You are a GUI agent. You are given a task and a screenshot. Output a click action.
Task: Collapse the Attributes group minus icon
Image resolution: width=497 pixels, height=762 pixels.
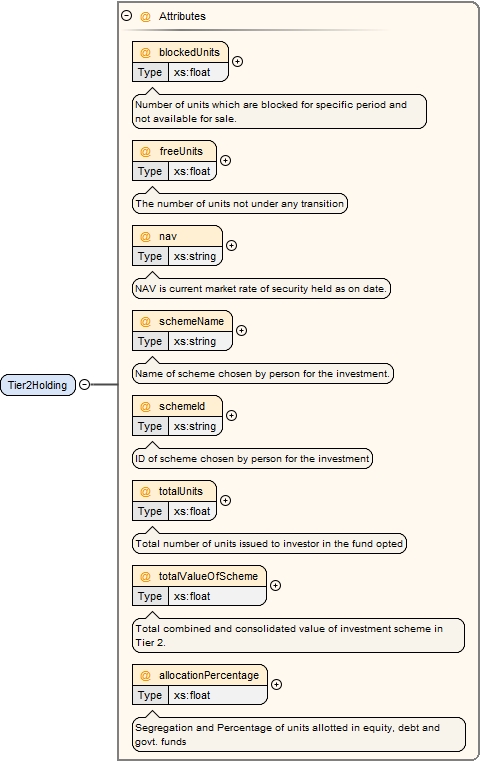tap(127, 16)
